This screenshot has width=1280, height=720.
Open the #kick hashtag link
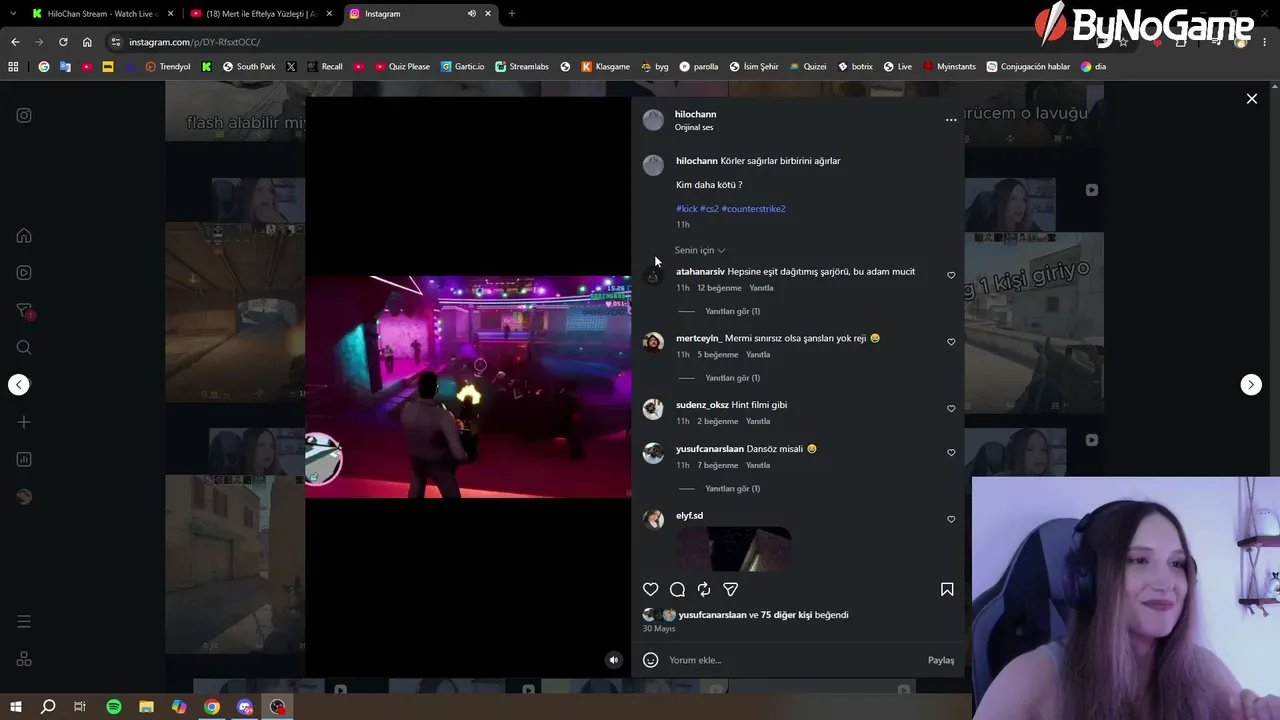coord(687,209)
